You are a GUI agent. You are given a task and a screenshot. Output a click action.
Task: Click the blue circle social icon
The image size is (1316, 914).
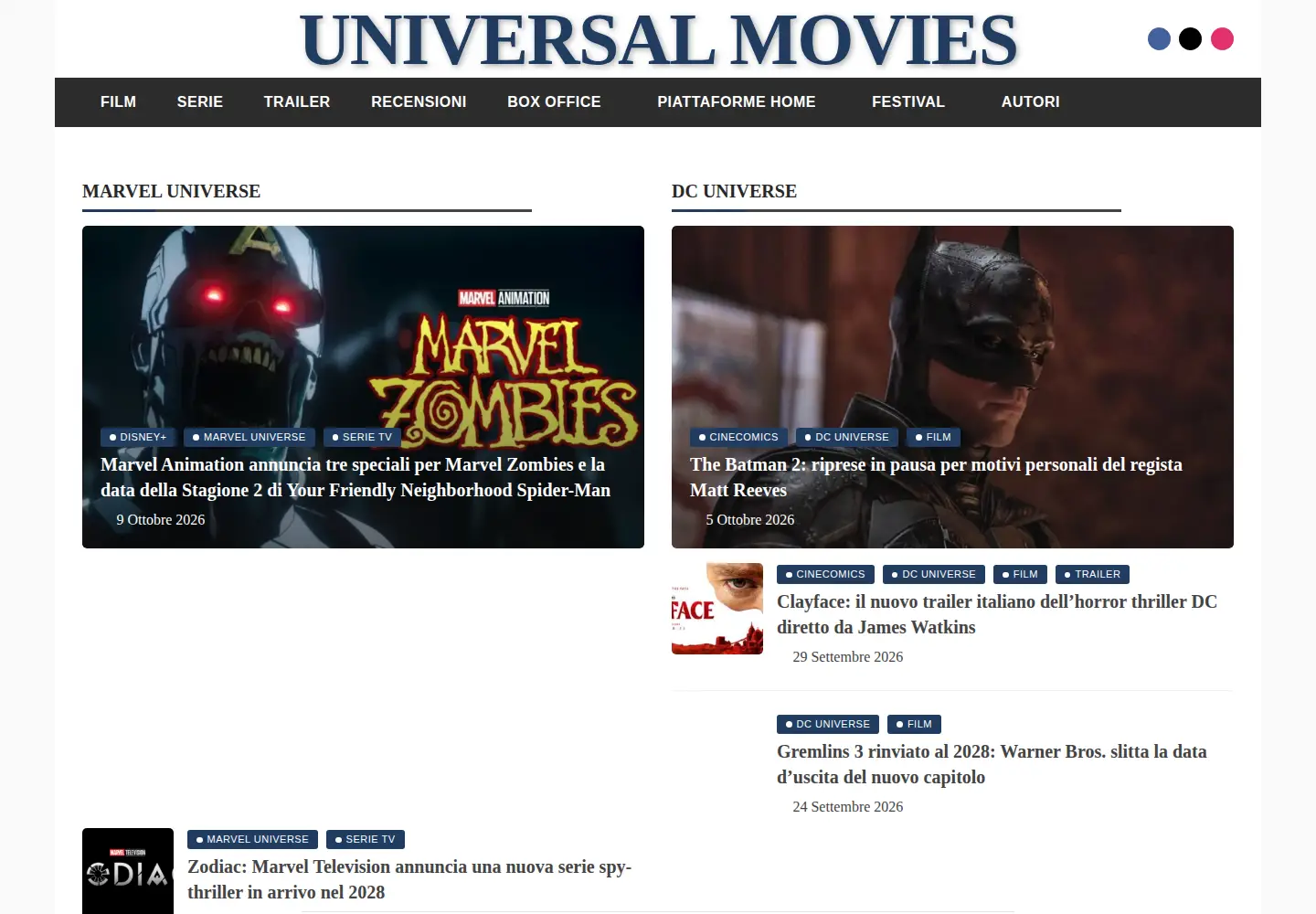click(1159, 39)
